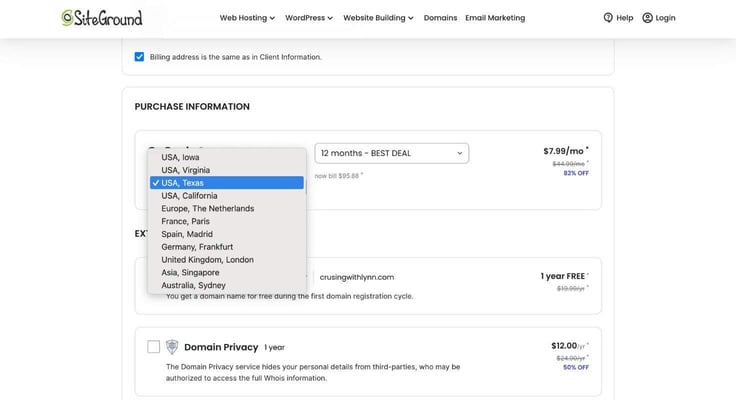Click the Login link text
The height and width of the screenshot is (400, 736).
coord(666,18)
